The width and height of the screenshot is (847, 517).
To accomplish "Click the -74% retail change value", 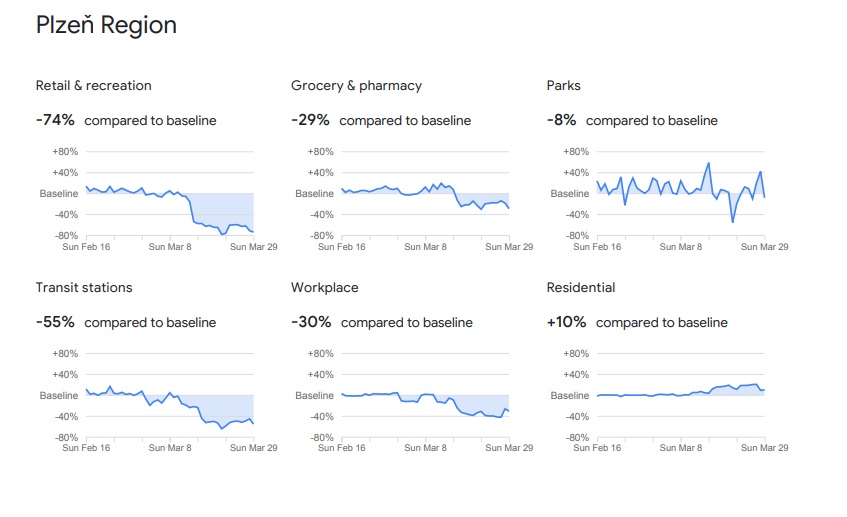I will pyautogui.click(x=55, y=120).
